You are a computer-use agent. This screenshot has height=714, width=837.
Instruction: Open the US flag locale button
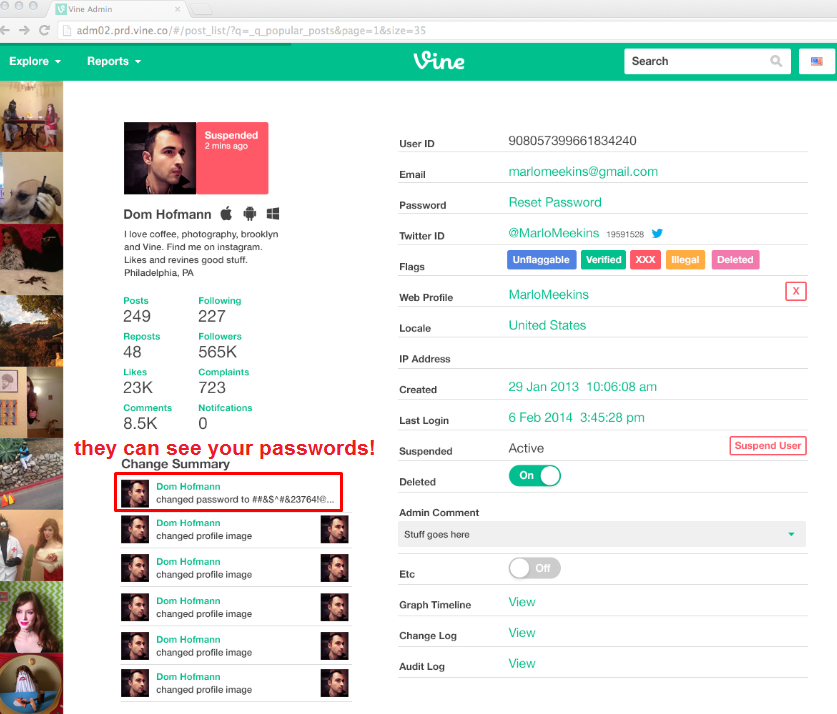[817, 61]
